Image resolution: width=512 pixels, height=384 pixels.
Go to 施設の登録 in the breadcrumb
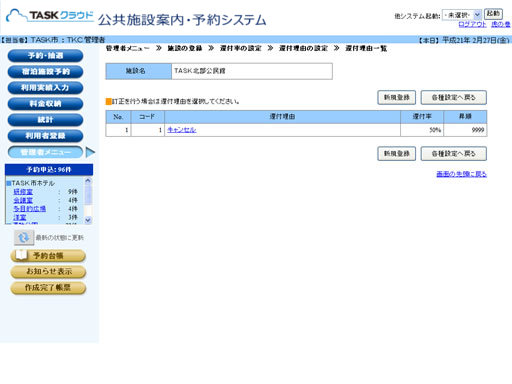pos(185,48)
